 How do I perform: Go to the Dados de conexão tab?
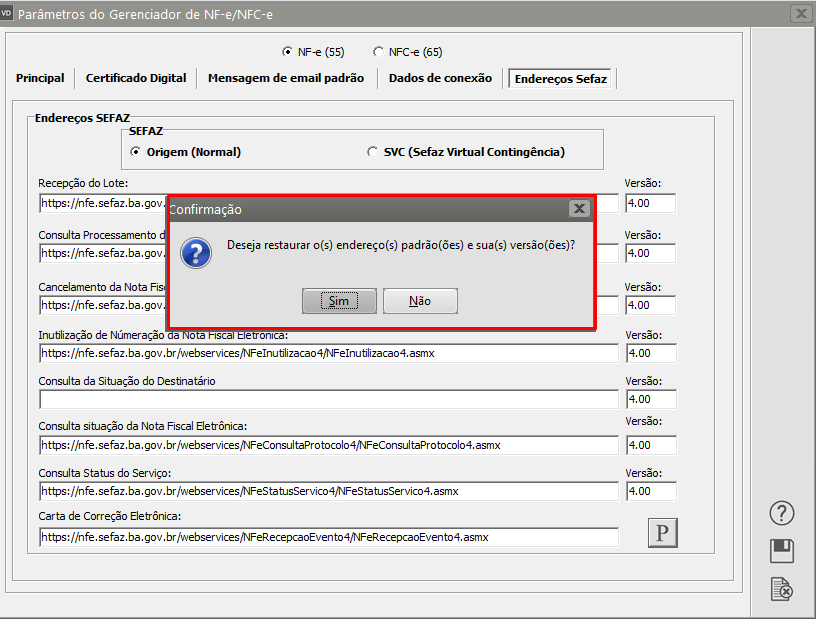440,78
